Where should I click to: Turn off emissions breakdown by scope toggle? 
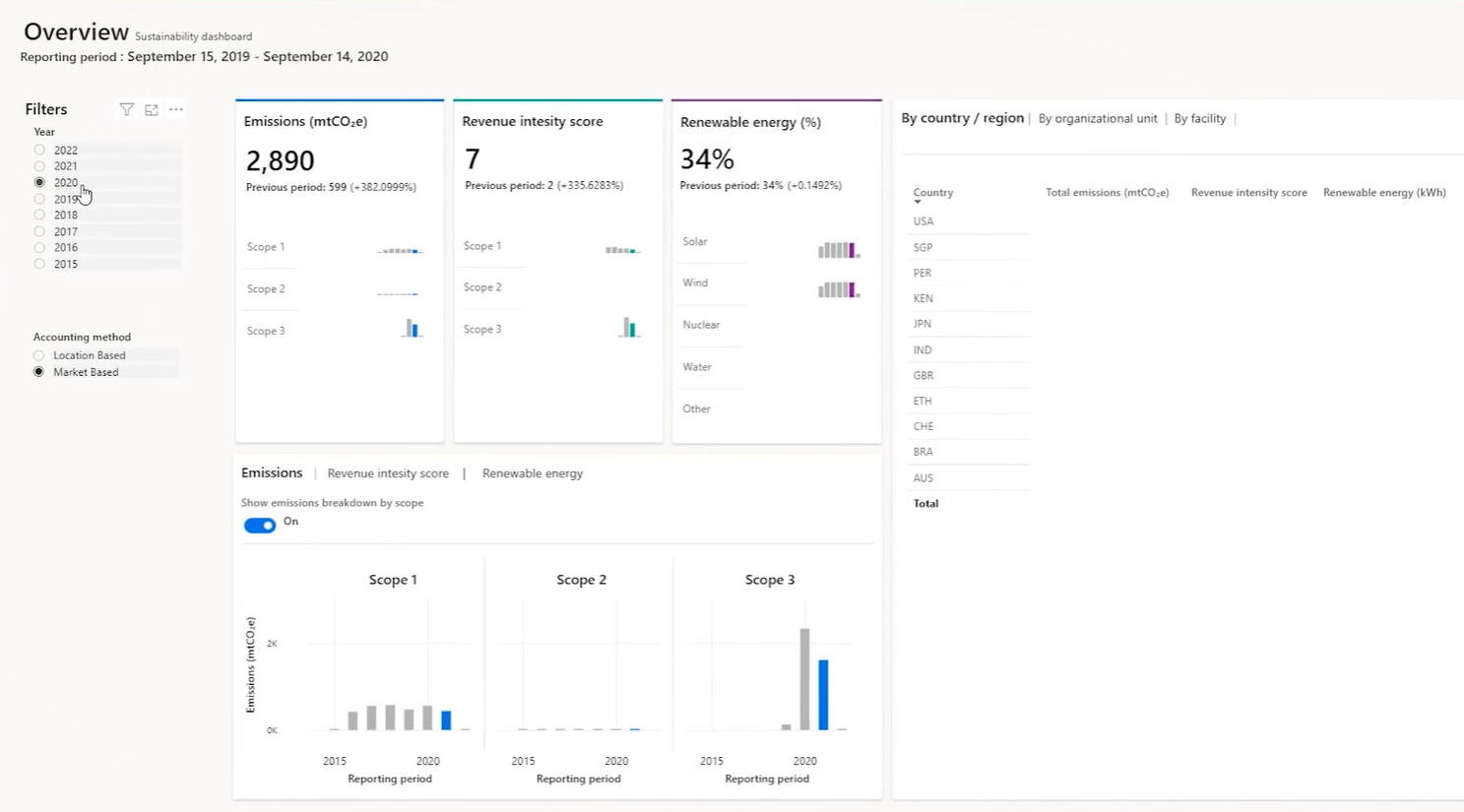click(260, 526)
